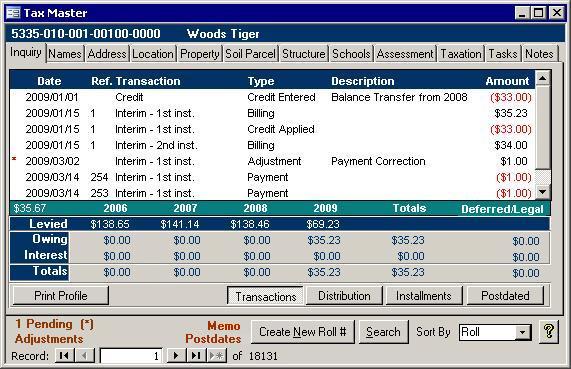Jump to last record arrow
The width and height of the screenshot is (571, 369).
coord(196,356)
